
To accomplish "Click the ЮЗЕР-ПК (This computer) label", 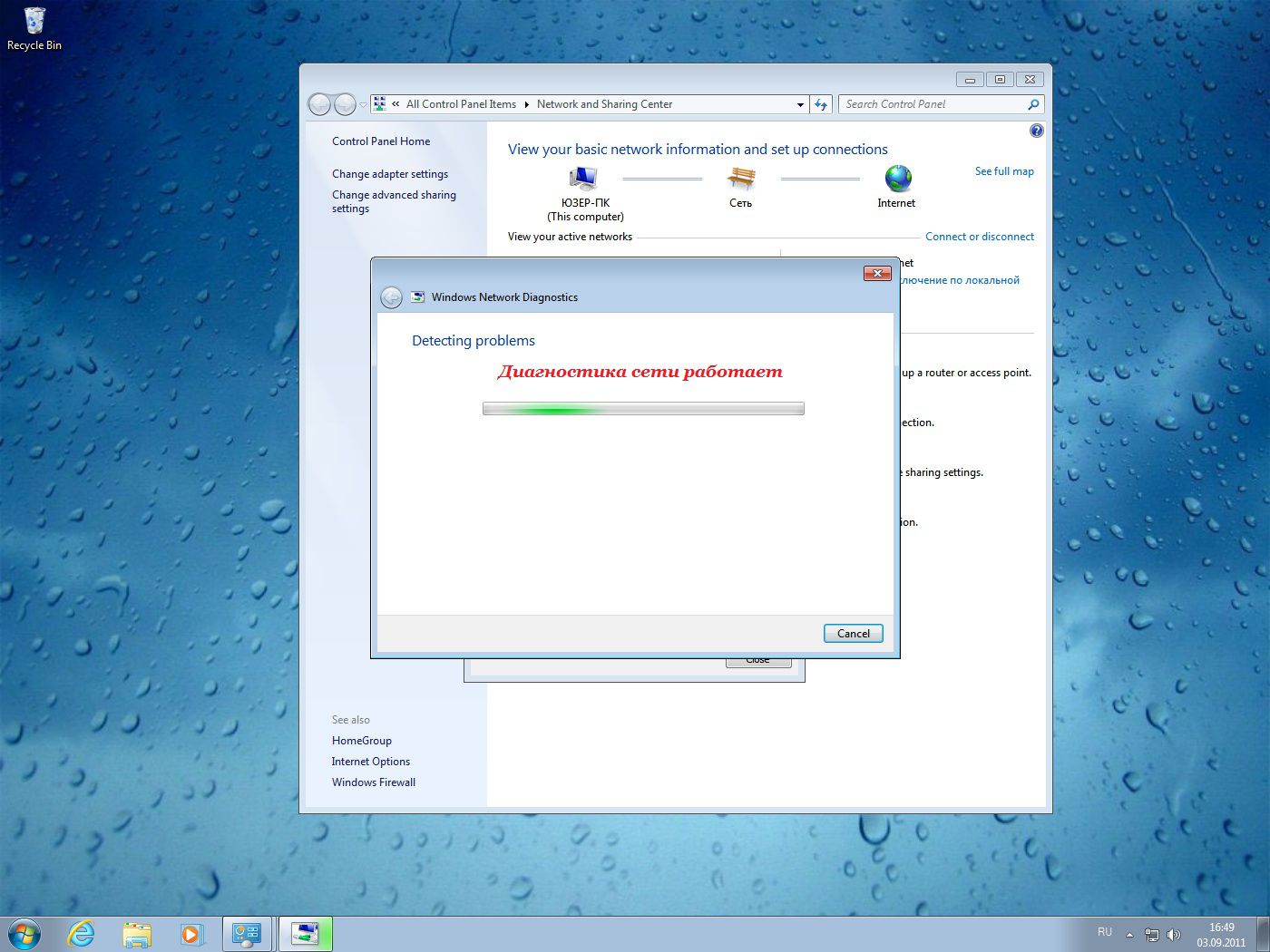I will [586, 209].
